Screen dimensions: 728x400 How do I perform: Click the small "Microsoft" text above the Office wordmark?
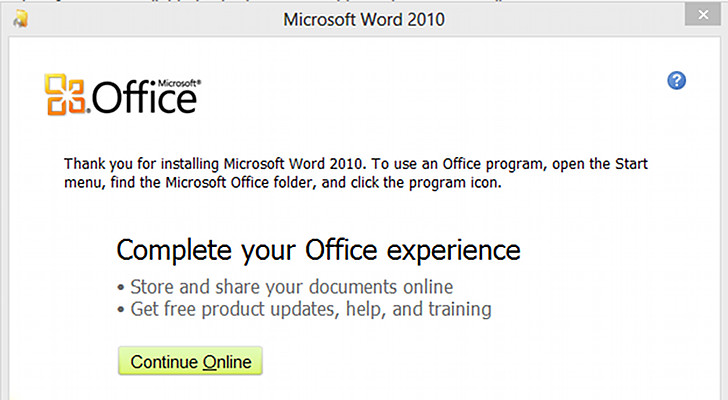click(x=179, y=83)
